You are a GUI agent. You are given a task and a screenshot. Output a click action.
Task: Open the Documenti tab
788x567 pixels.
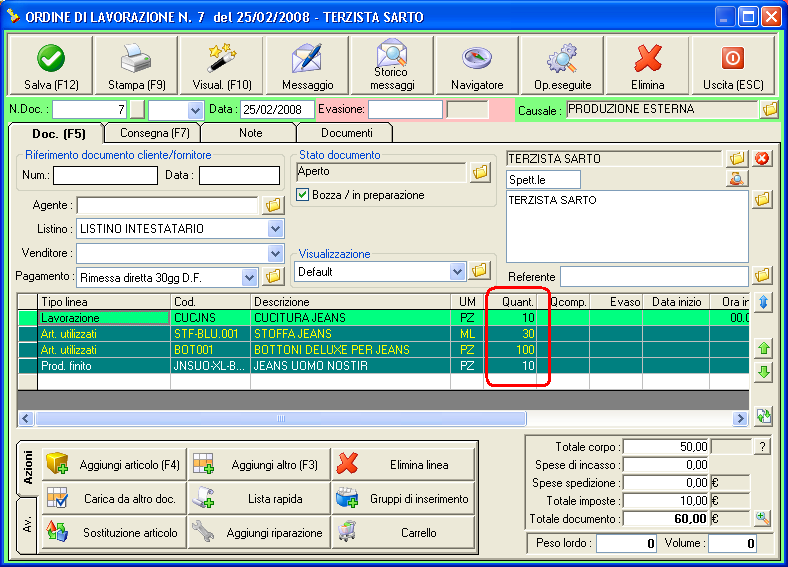tap(347, 132)
